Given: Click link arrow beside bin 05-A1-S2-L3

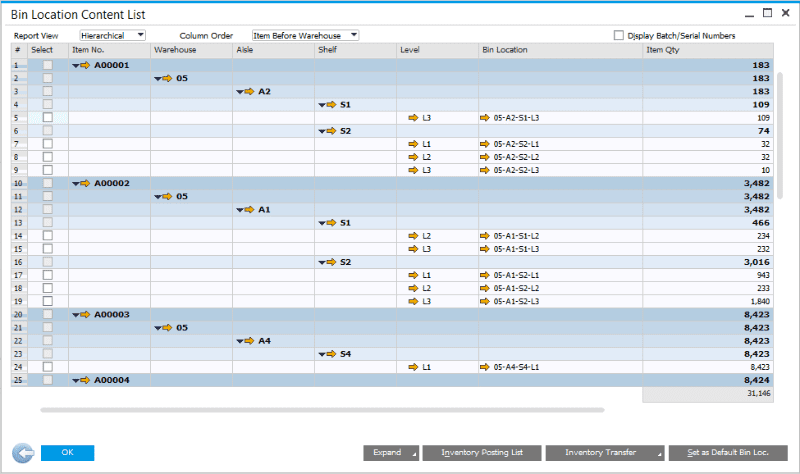Looking at the screenshot, I should (x=485, y=301).
